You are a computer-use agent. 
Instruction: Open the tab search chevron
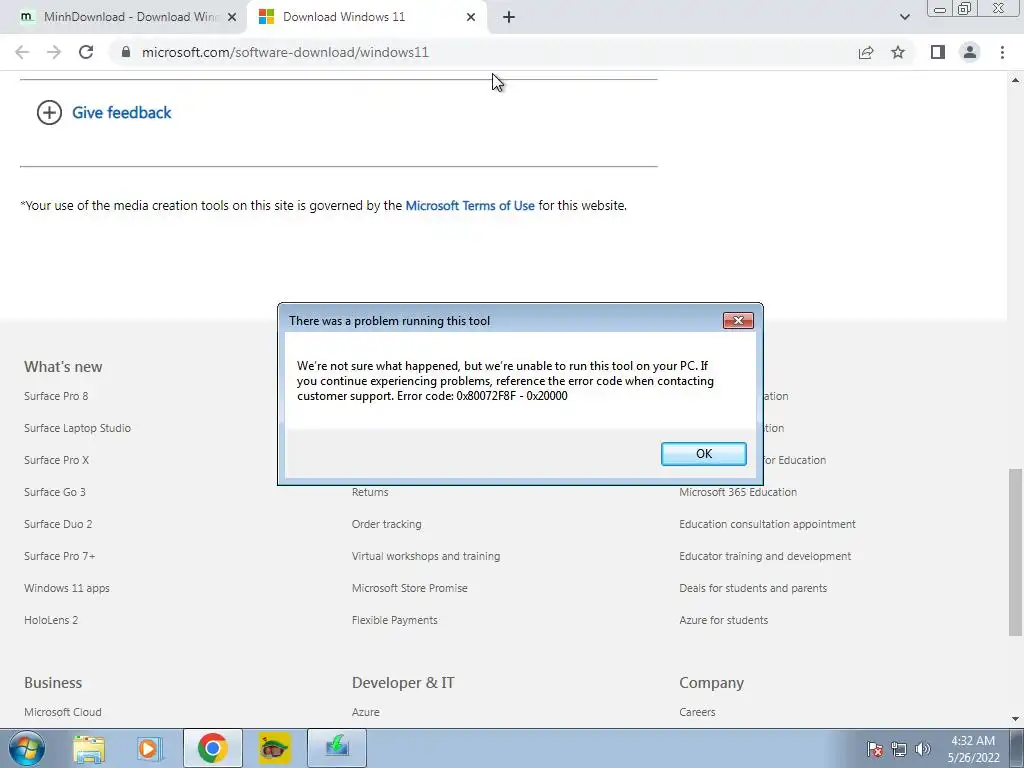(904, 17)
